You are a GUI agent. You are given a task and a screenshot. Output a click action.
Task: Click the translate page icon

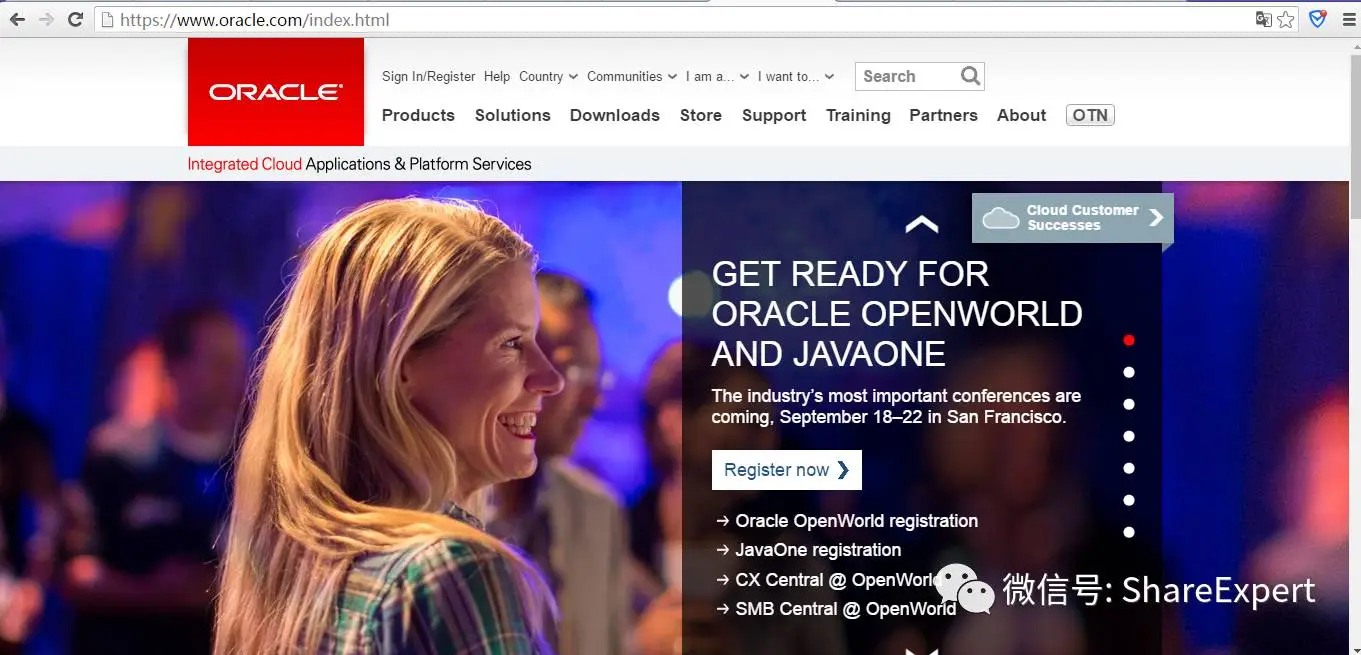pos(1264,19)
